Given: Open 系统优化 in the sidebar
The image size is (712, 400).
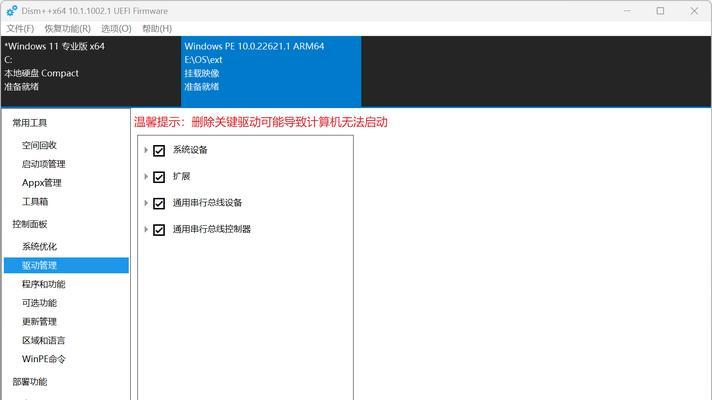Looking at the screenshot, I should [x=39, y=247].
